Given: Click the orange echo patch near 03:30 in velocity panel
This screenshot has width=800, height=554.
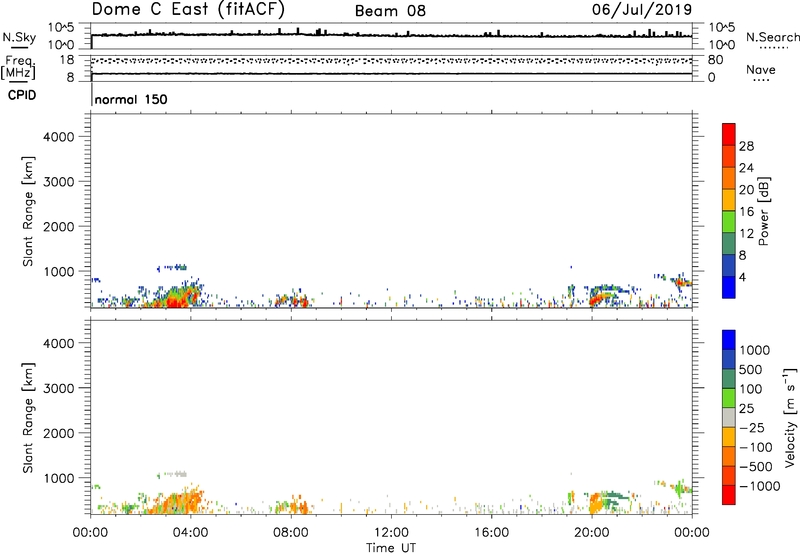Looking at the screenshot, I should (179, 502).
